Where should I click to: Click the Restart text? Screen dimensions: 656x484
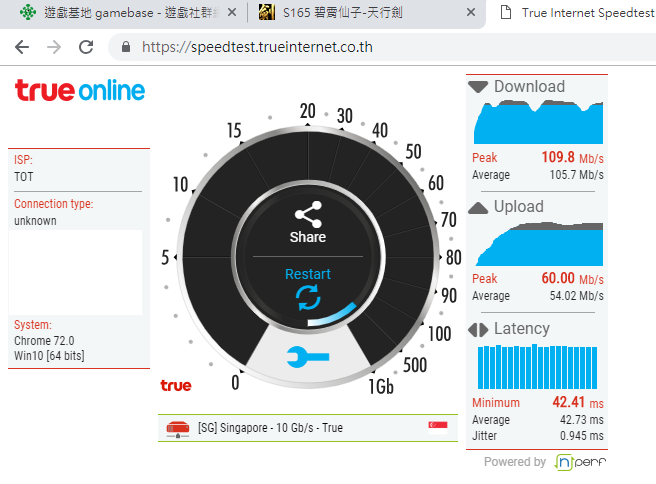tap(308, 274)
